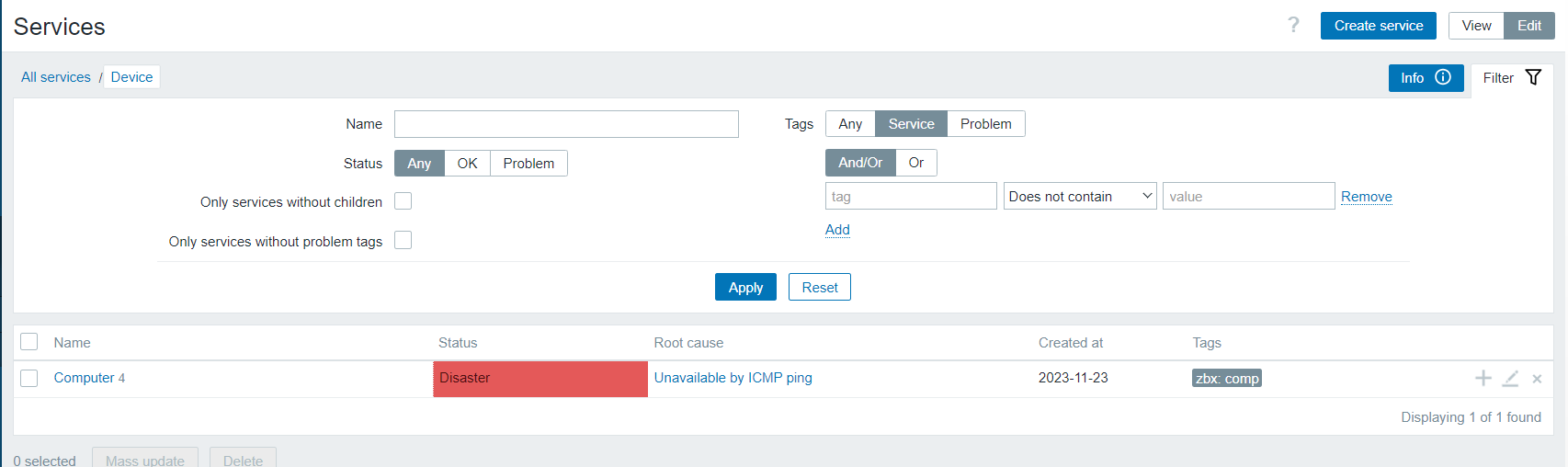The height and width of the screenshot is (467, 1568).
Task: Tick the select-all header checkbox
Action: click(29, 342)
